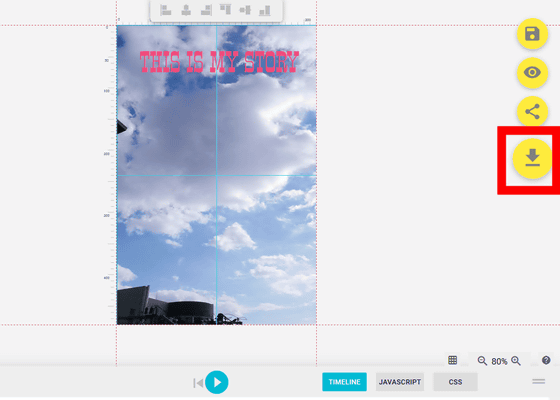
Task: Click the yellow download arrow button
Action: pos(532,158)
